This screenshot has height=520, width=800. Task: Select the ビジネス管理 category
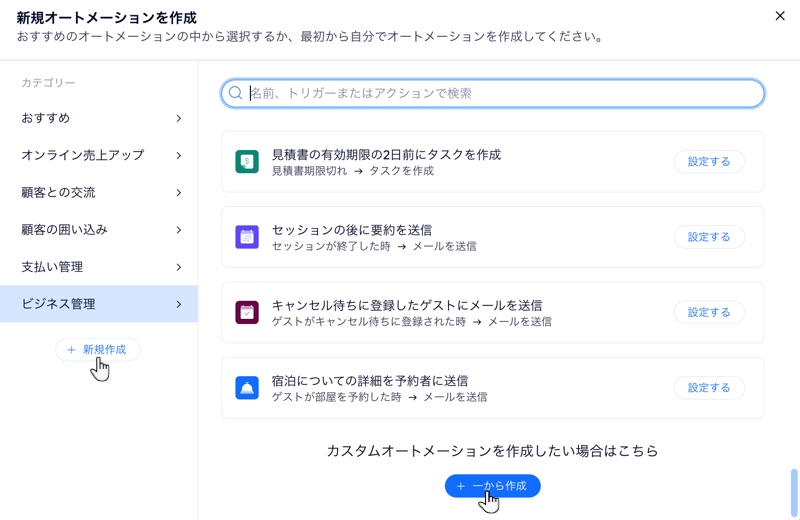pos(99,304)
